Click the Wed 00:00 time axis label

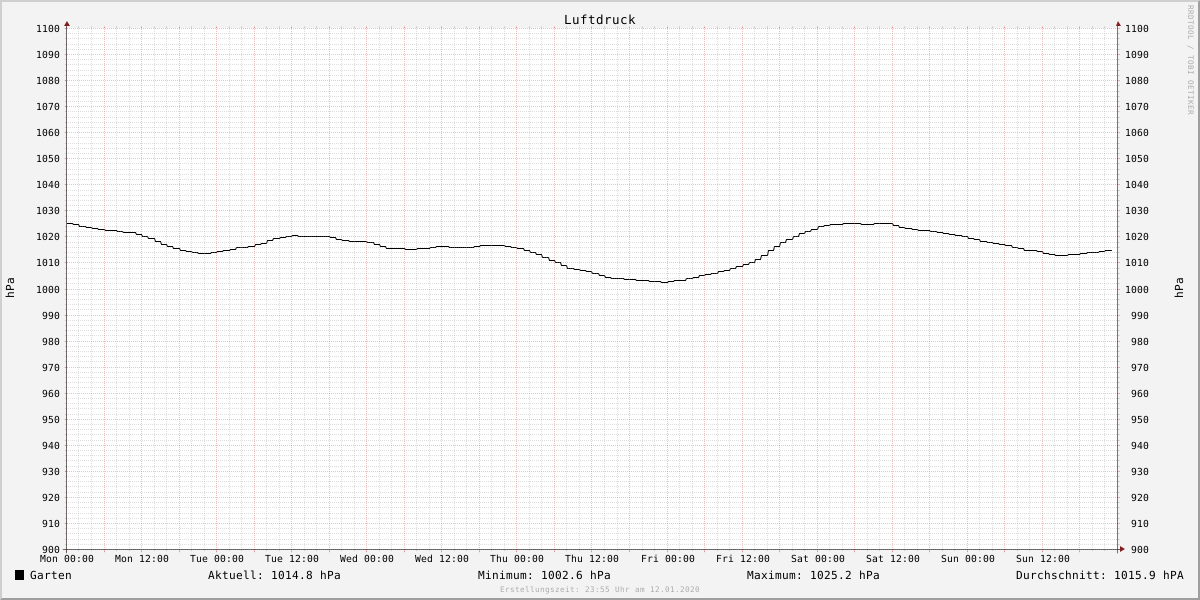click(x=367, y=559)
